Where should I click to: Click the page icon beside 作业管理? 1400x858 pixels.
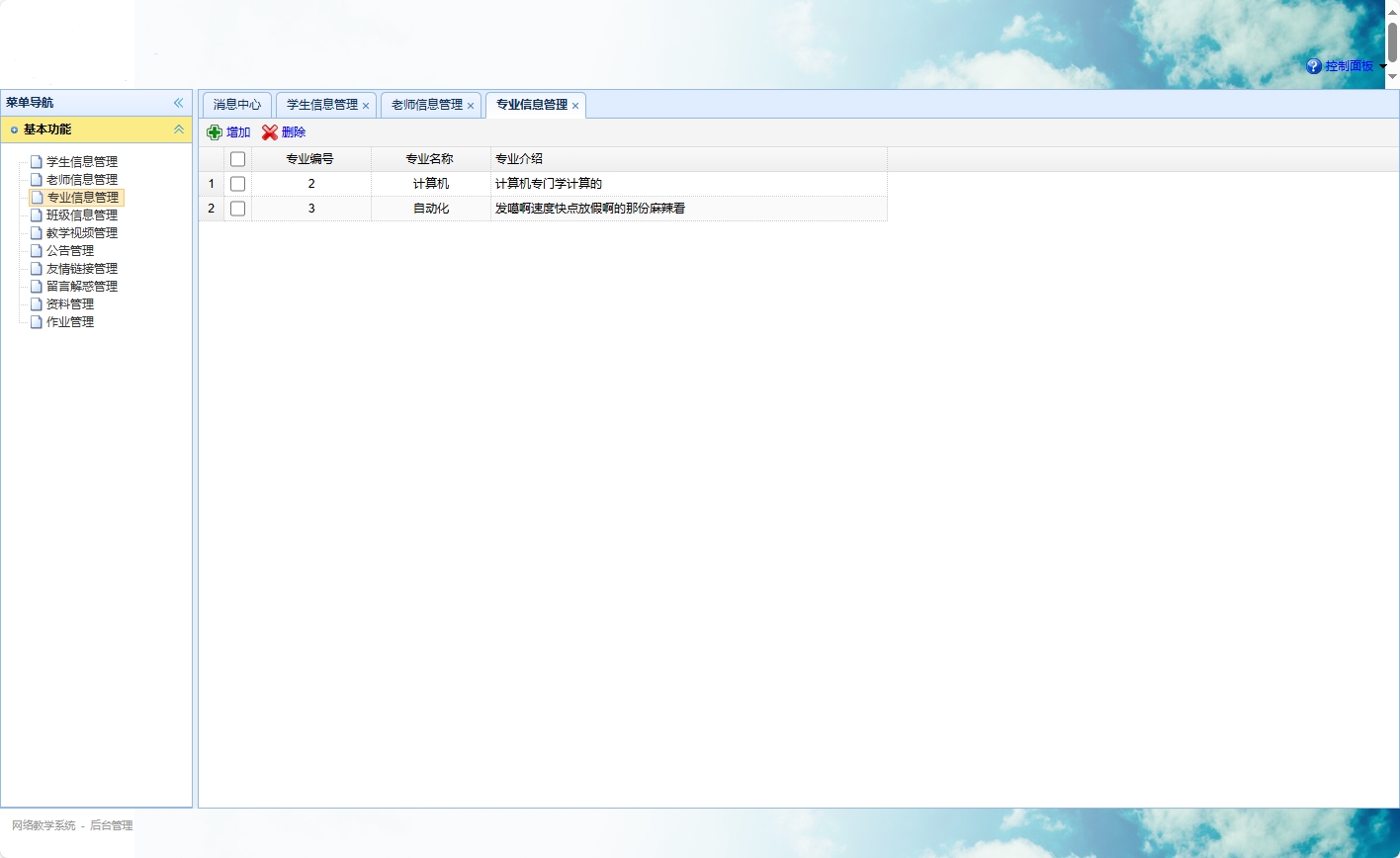pos(37,322)
